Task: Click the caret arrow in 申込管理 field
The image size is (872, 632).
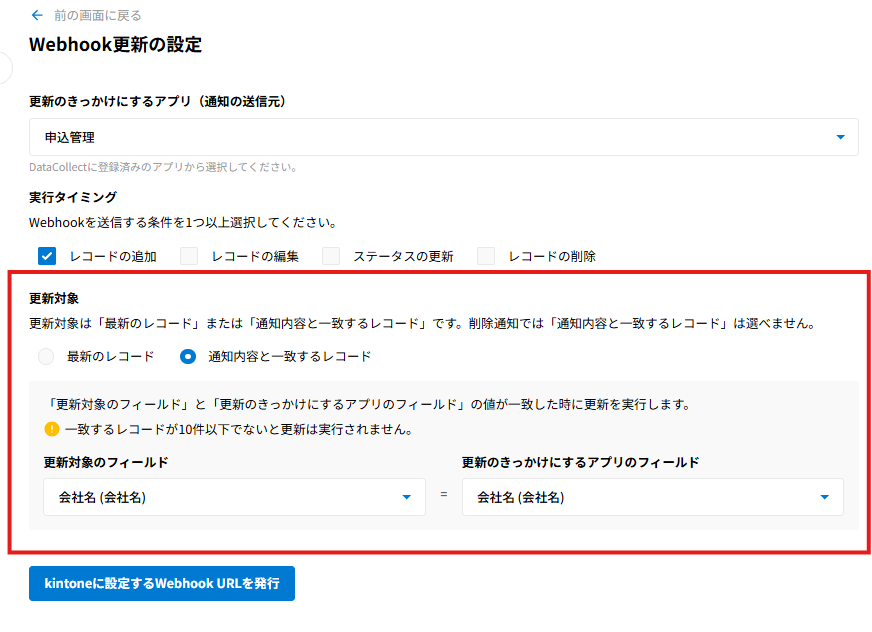Action: (x=840, y=137)
